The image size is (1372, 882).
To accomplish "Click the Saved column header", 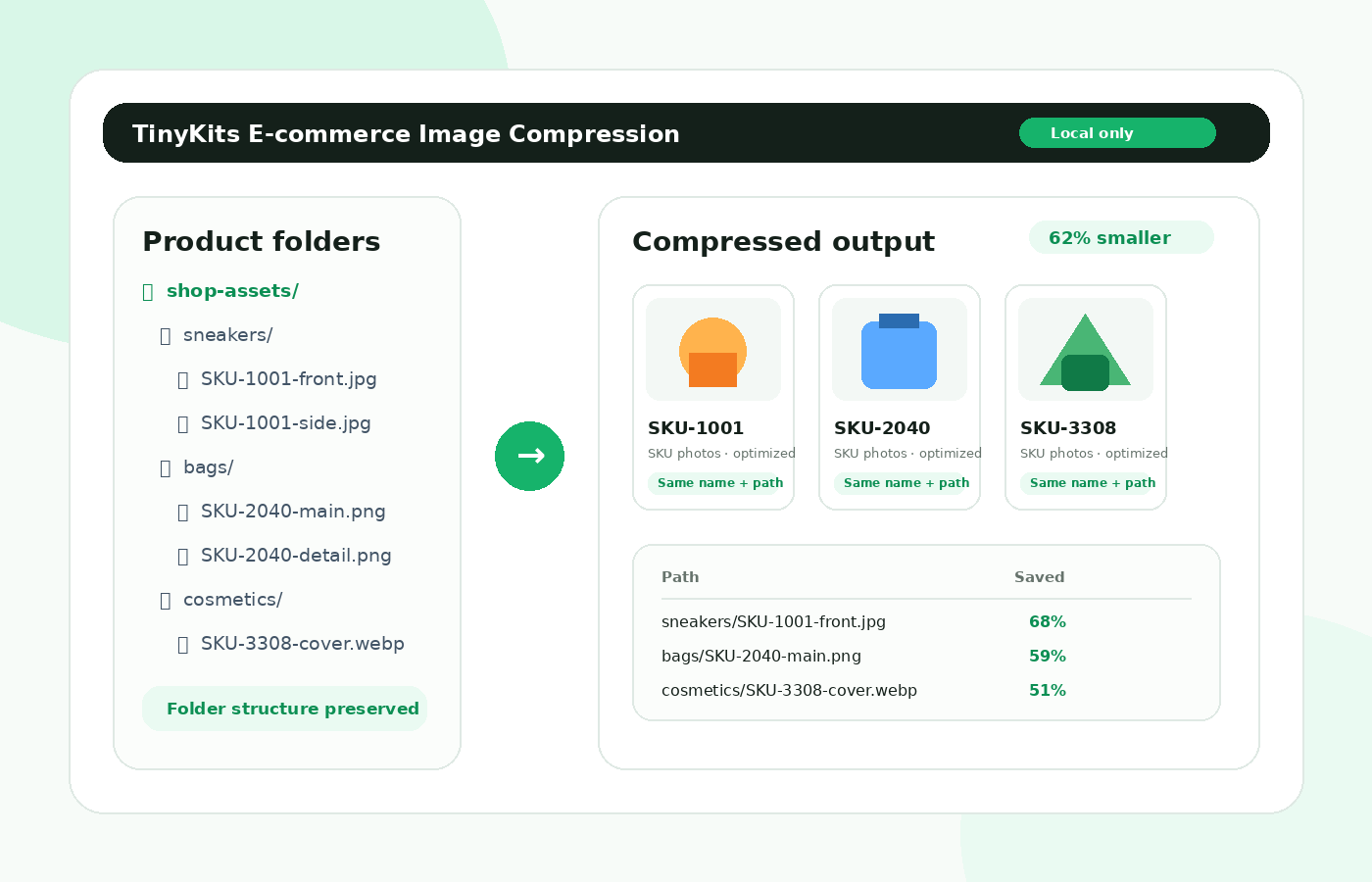I will click(x=1039, y=577).
